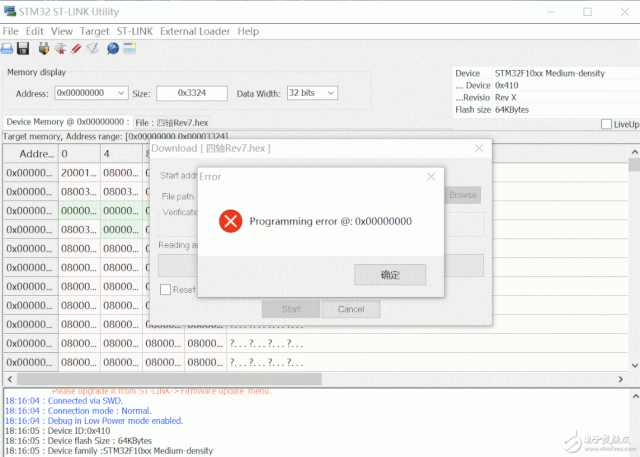The height and width of the screenshot is (457, 640).
Task: Click the Target memory address range text
Action: [x=116, y=136]
